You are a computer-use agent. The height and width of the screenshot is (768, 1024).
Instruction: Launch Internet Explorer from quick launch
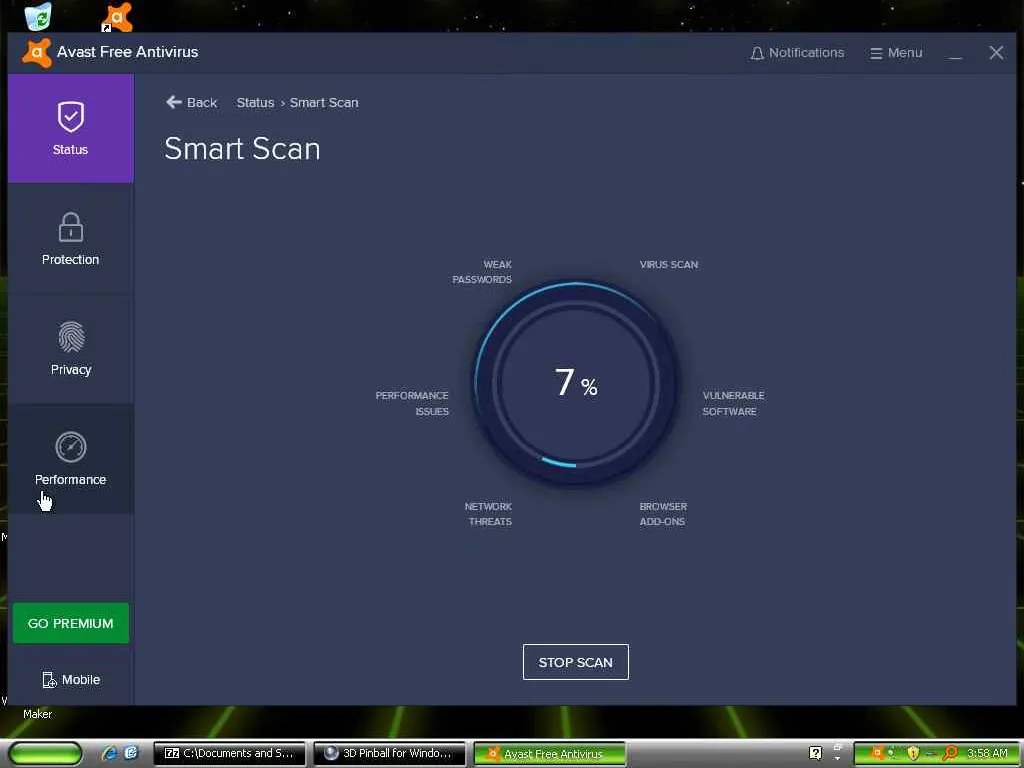point(110,753)
